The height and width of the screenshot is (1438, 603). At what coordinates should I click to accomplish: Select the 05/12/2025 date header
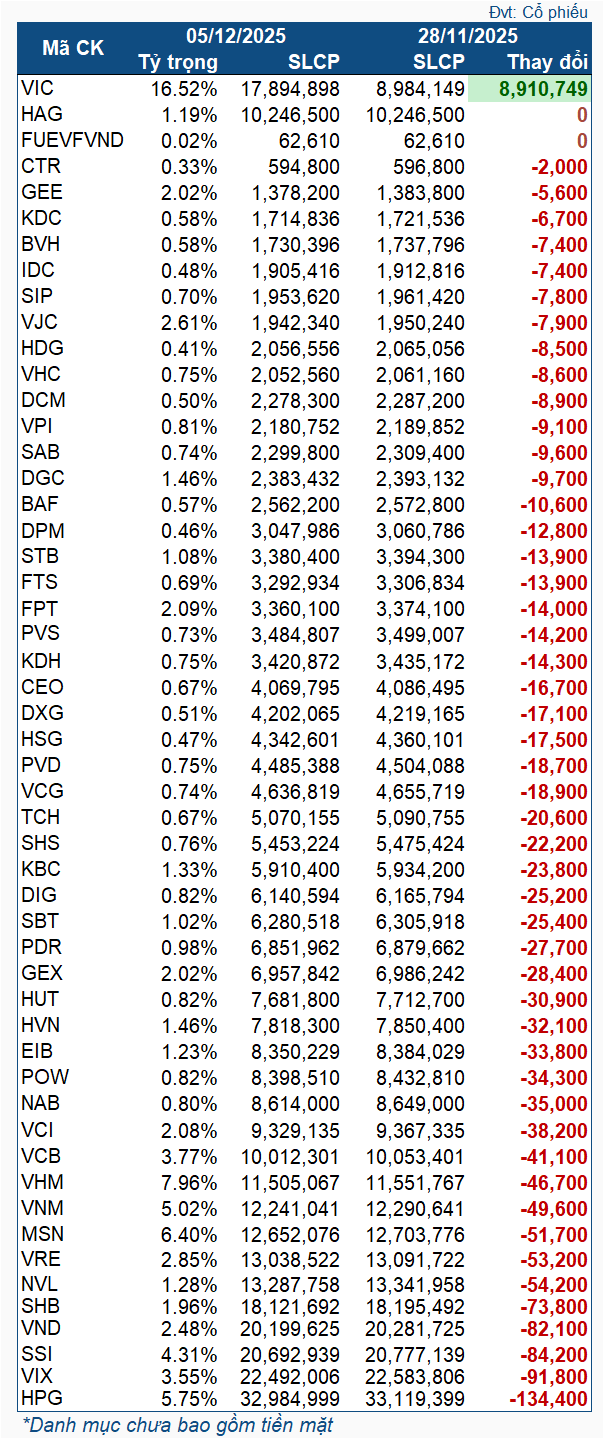pos(236,36)
